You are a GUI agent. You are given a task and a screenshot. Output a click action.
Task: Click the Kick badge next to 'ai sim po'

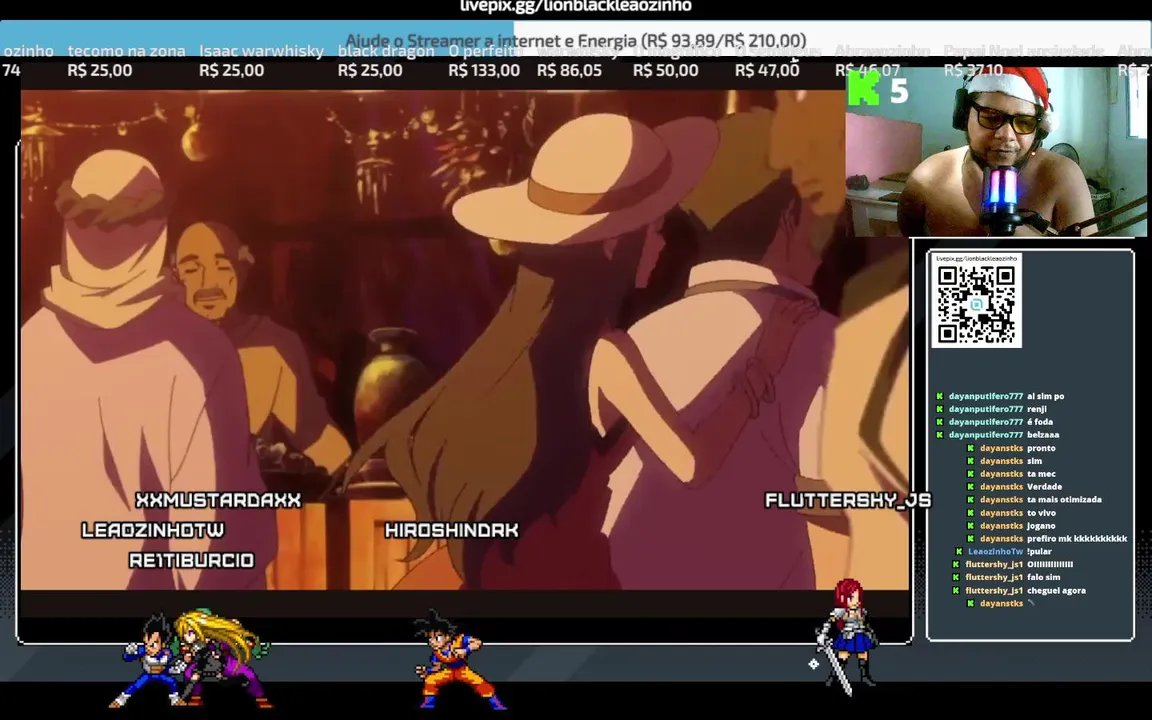pos(939,396)
